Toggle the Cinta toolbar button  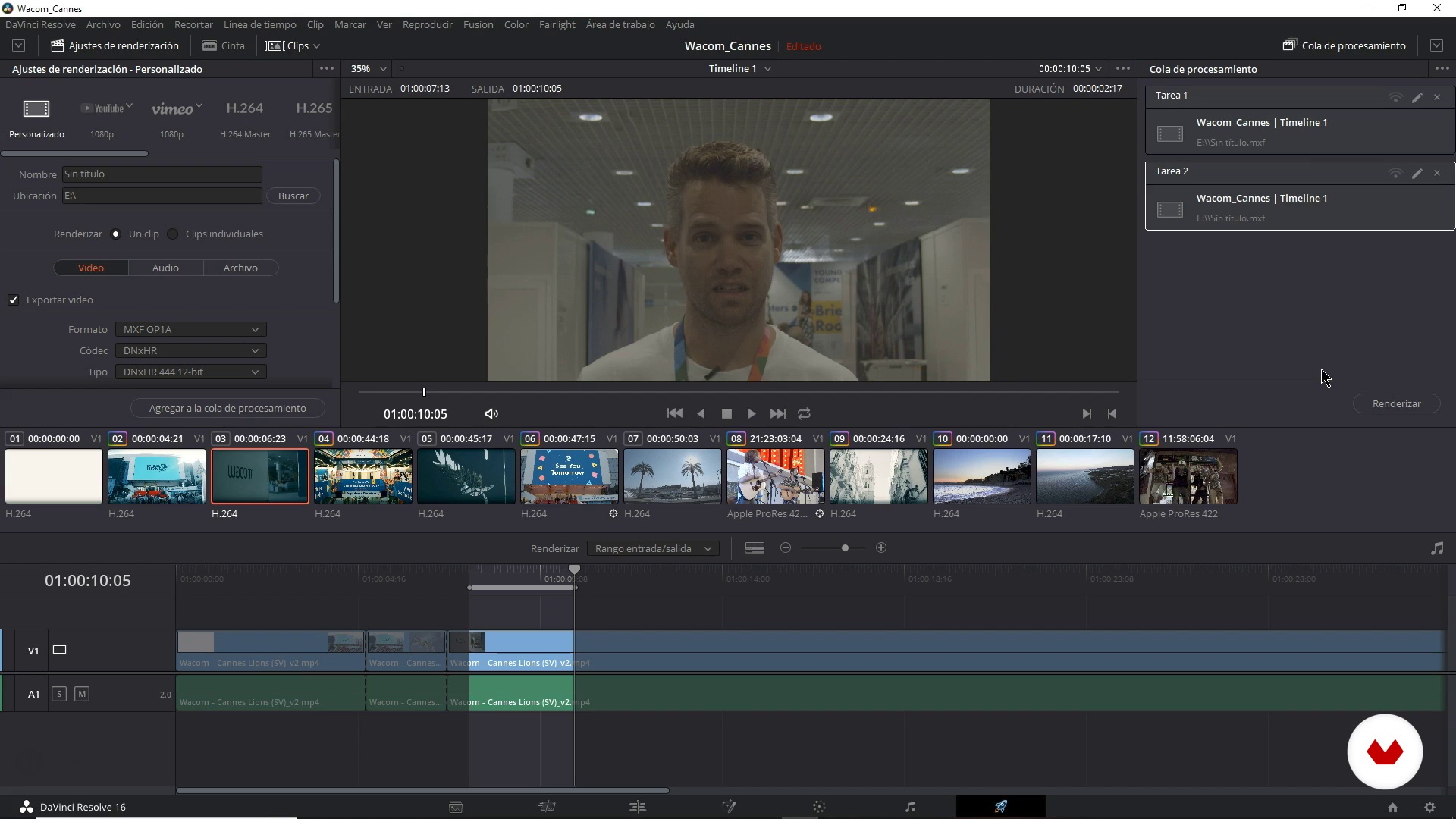224,45
